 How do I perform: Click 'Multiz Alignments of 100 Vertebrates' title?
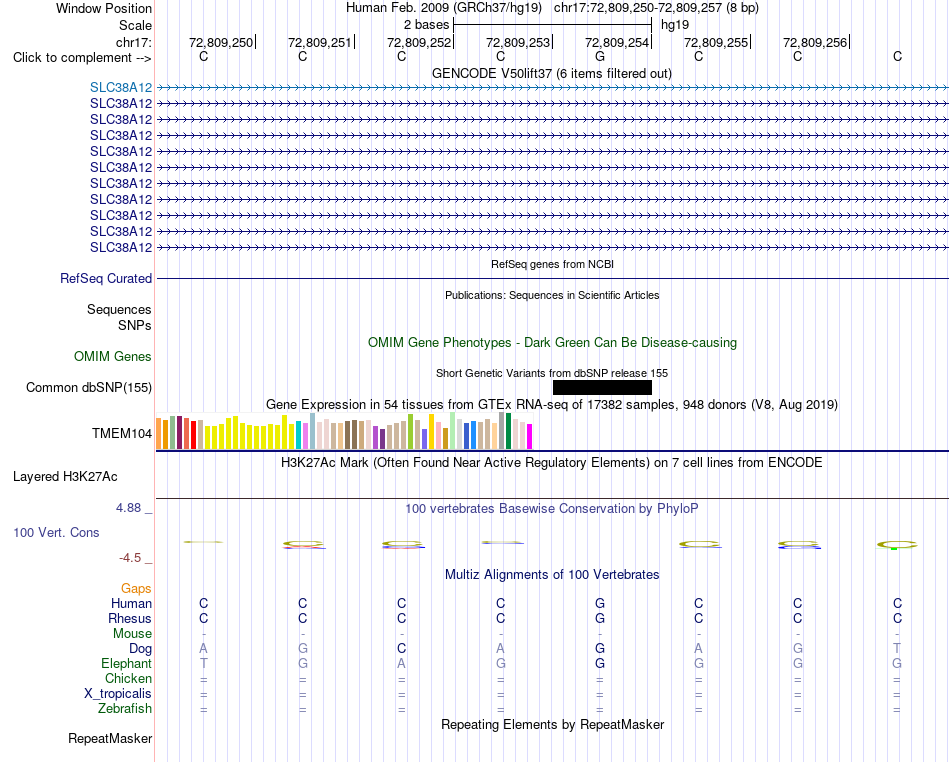coord(551,574)
